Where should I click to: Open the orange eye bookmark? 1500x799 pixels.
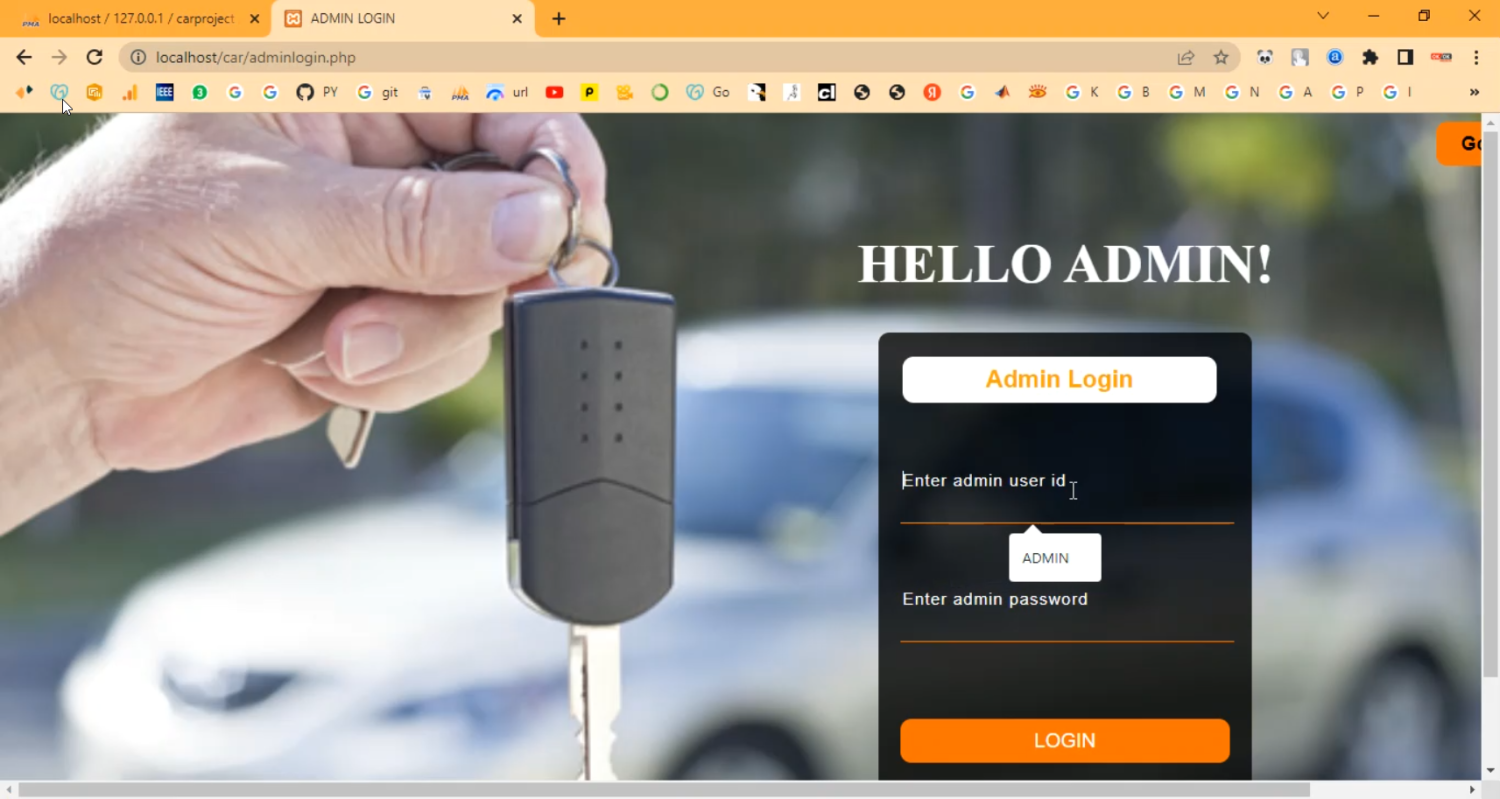[x=1037, y=92]
